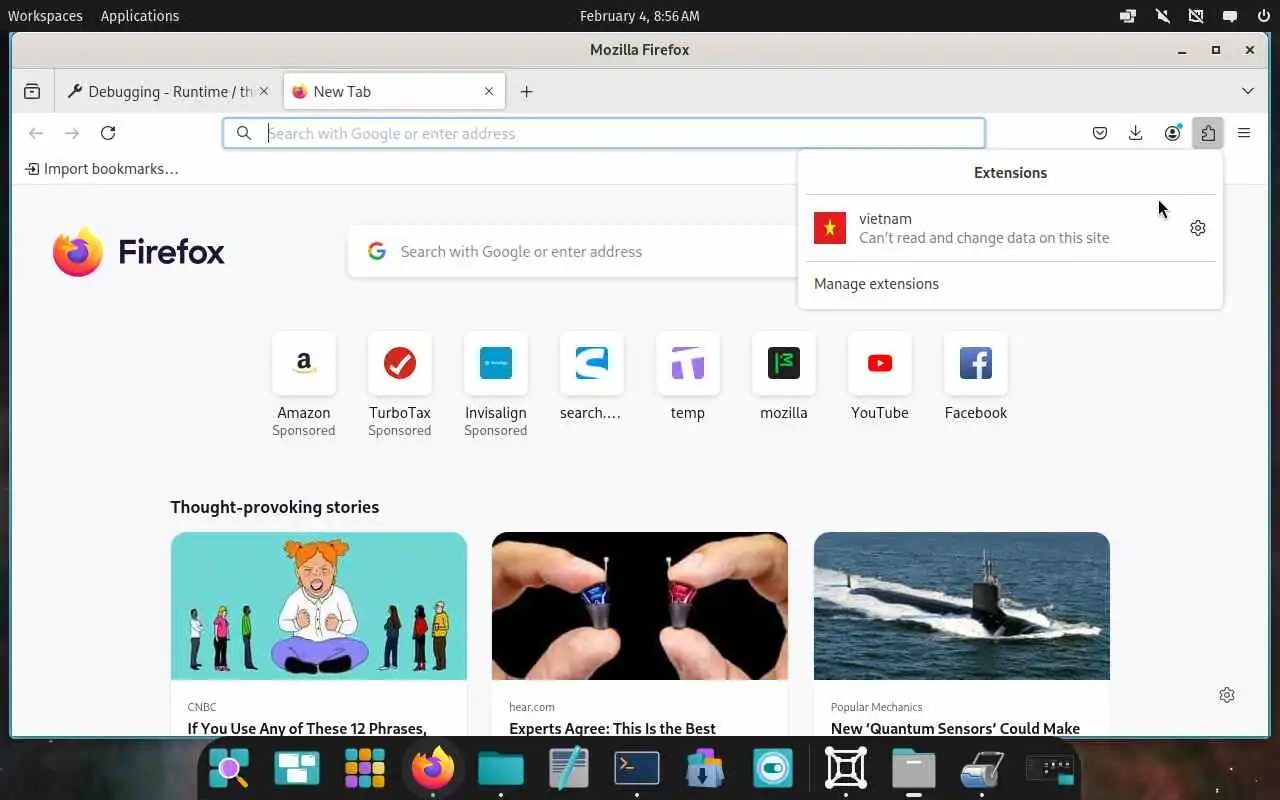The image size is (1280, 800).
Task: Reload the current page
Action: click(108, 133)
